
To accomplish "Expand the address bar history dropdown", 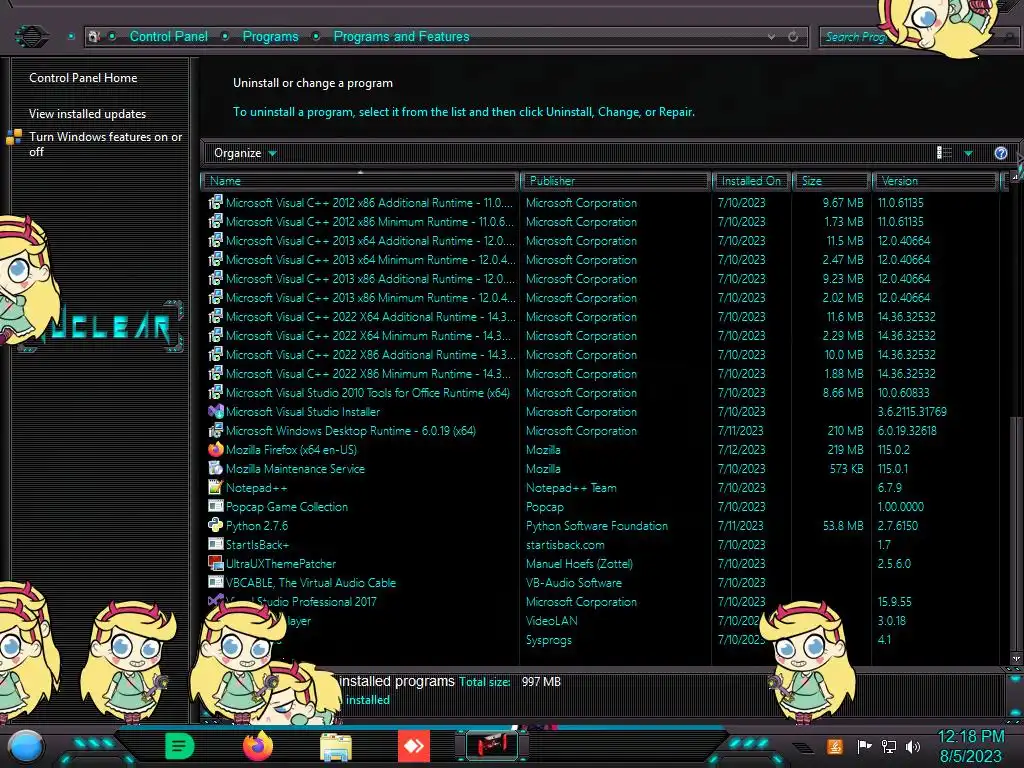I will pos(771,37).
